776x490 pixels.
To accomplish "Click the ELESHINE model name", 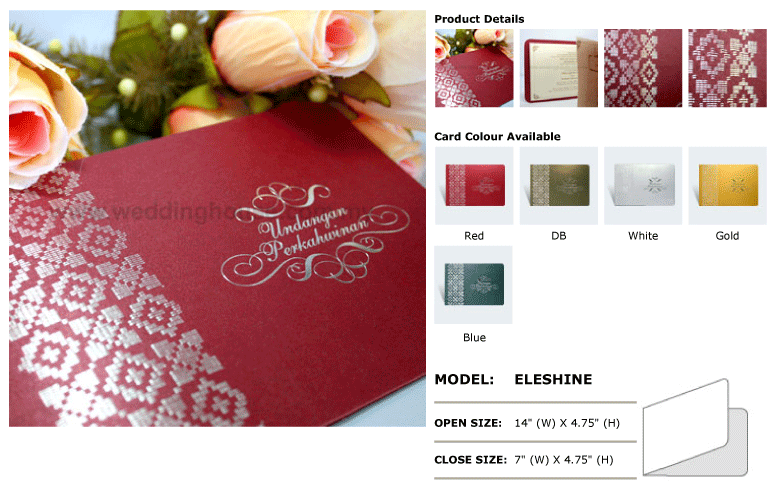I will [553, 380].
